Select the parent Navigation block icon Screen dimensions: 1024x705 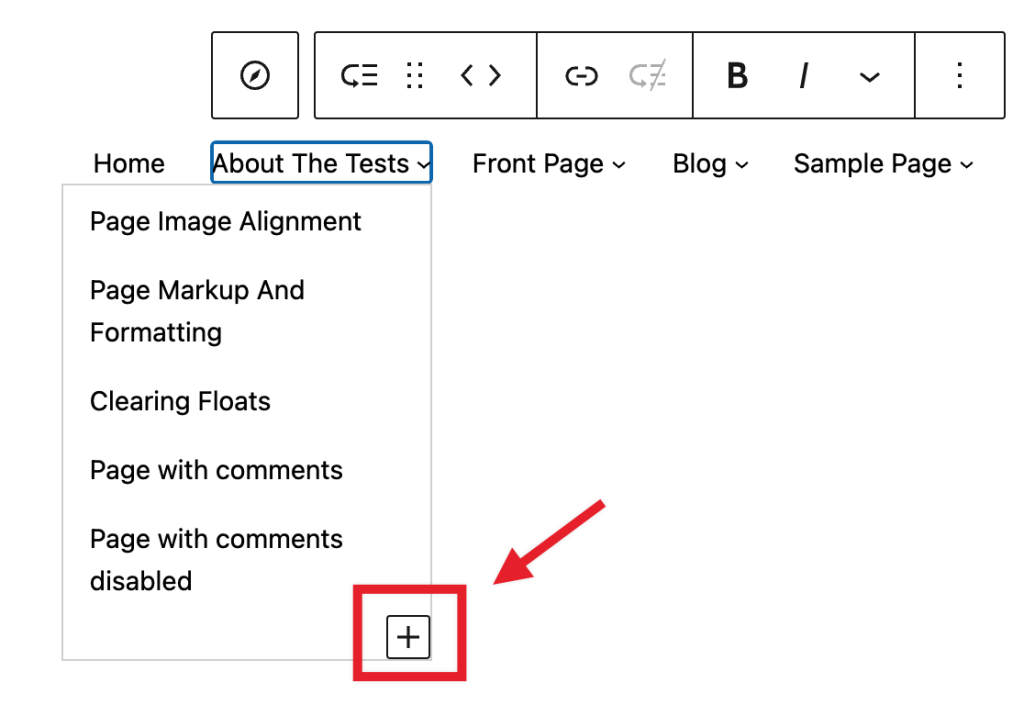coord(255,75)
